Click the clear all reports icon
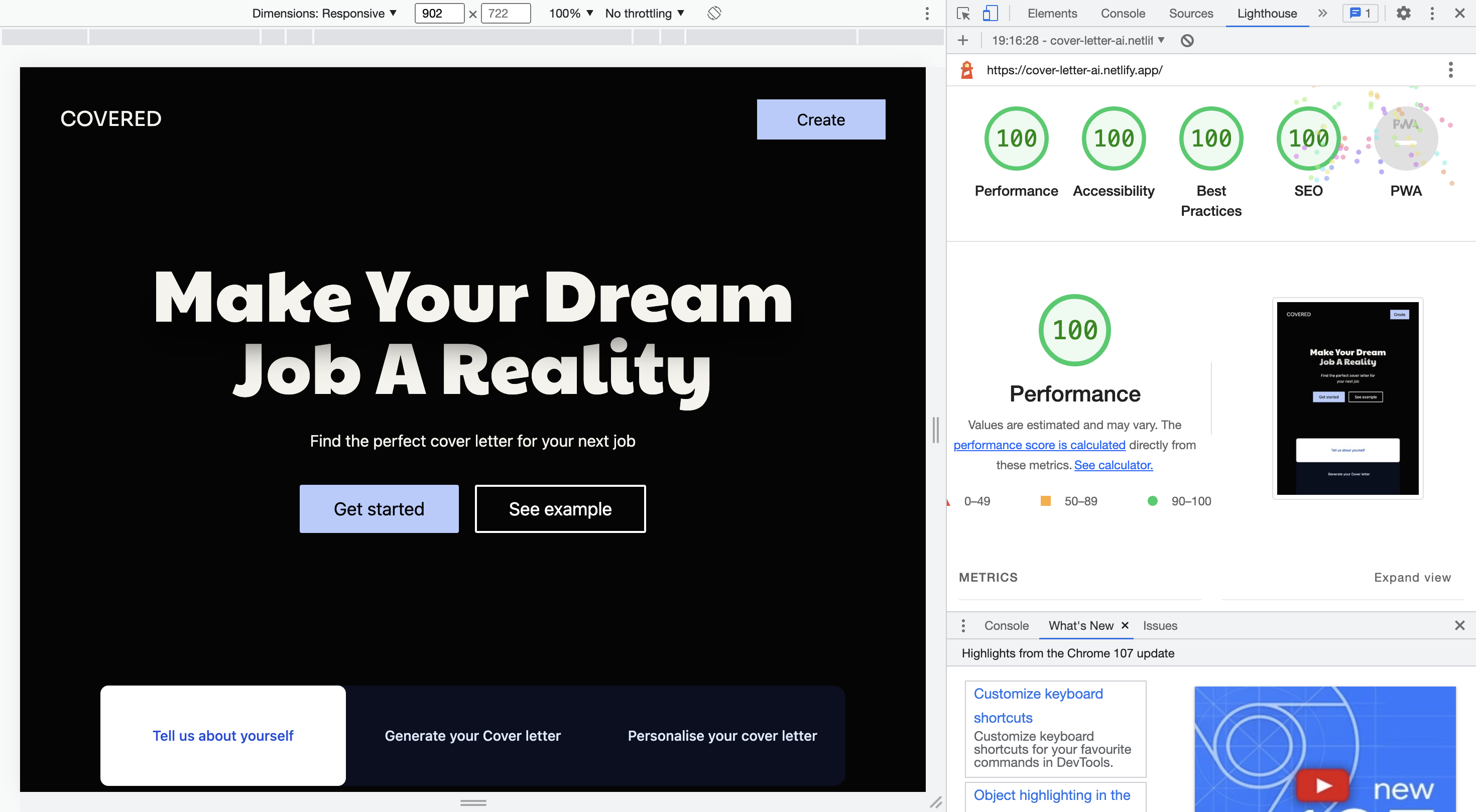Screen dimensions: 1476x812 (x=1187, y=41)
